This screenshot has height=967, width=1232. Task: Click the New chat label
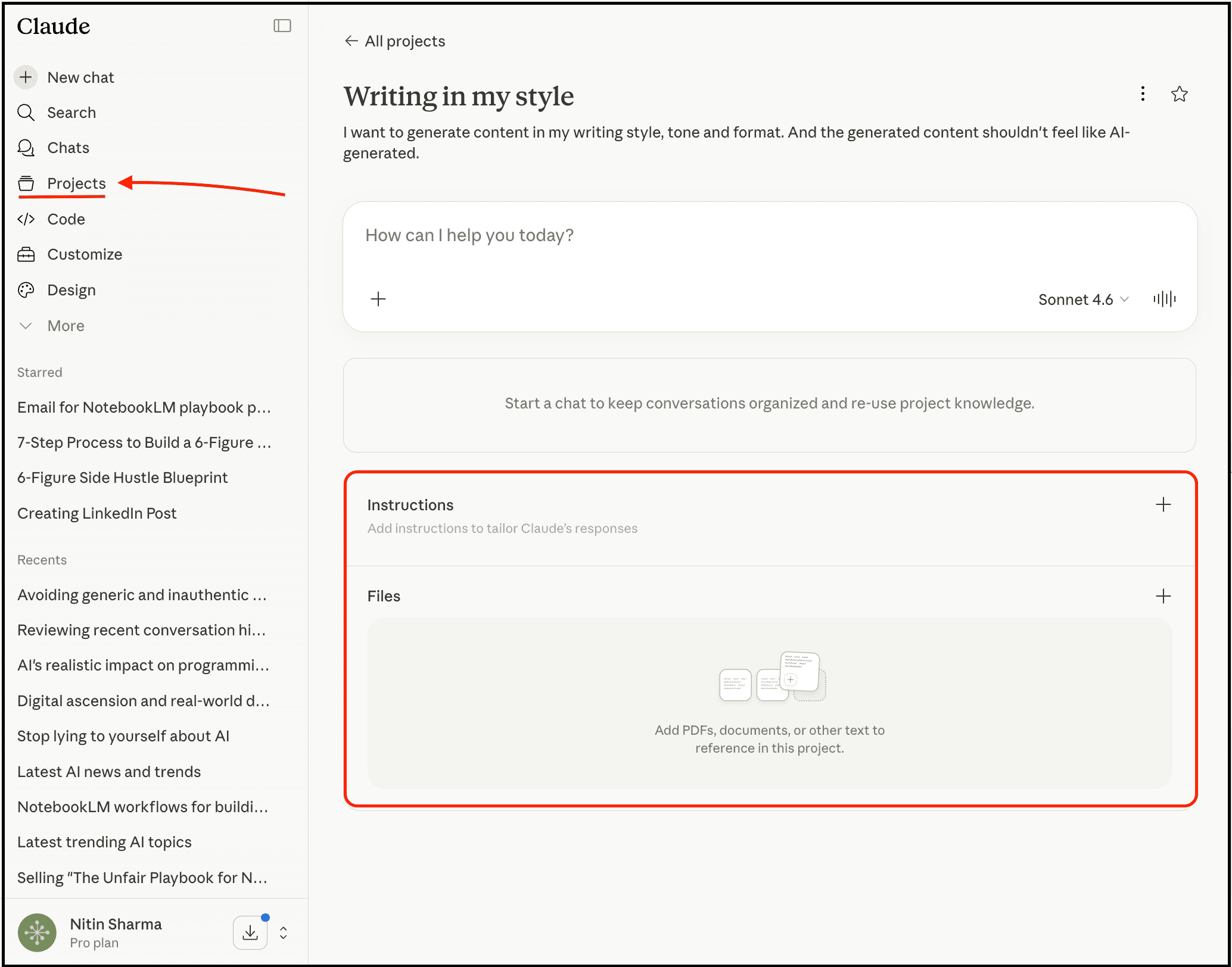tap(80, 77)
